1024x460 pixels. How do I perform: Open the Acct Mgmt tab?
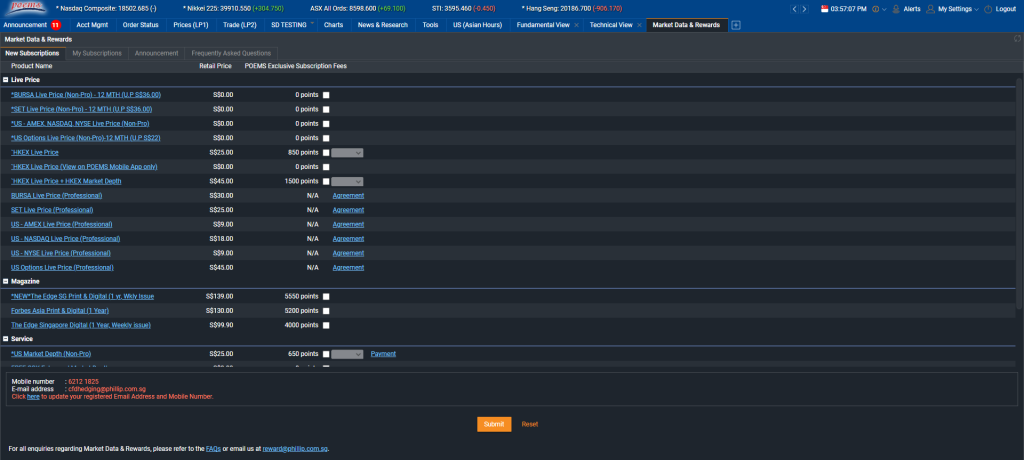pos(92,25)
